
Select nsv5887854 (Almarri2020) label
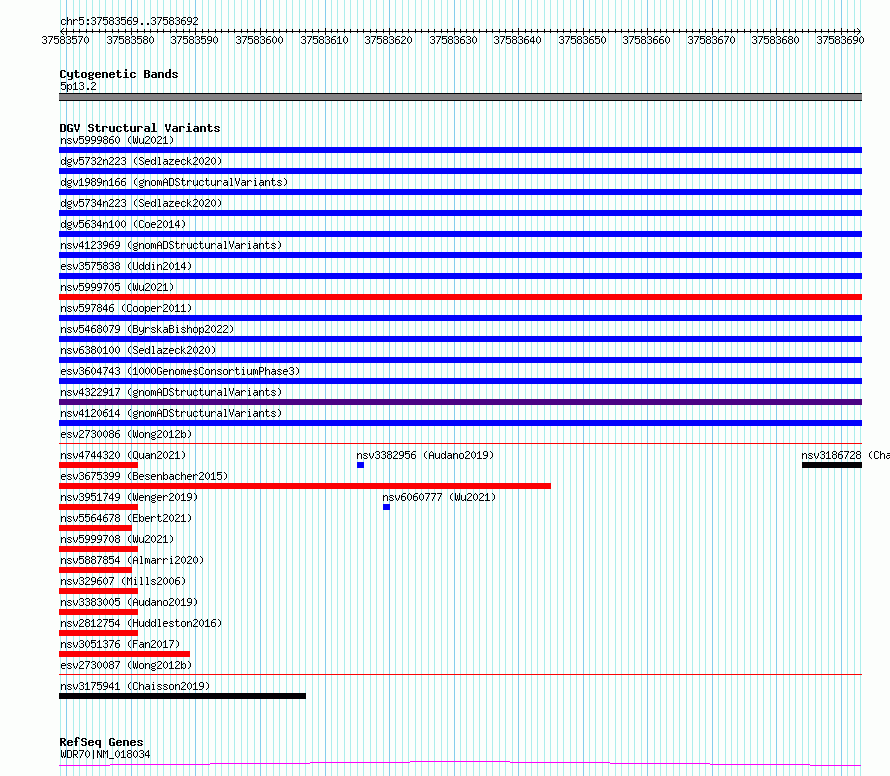click(x=132, y=560)
